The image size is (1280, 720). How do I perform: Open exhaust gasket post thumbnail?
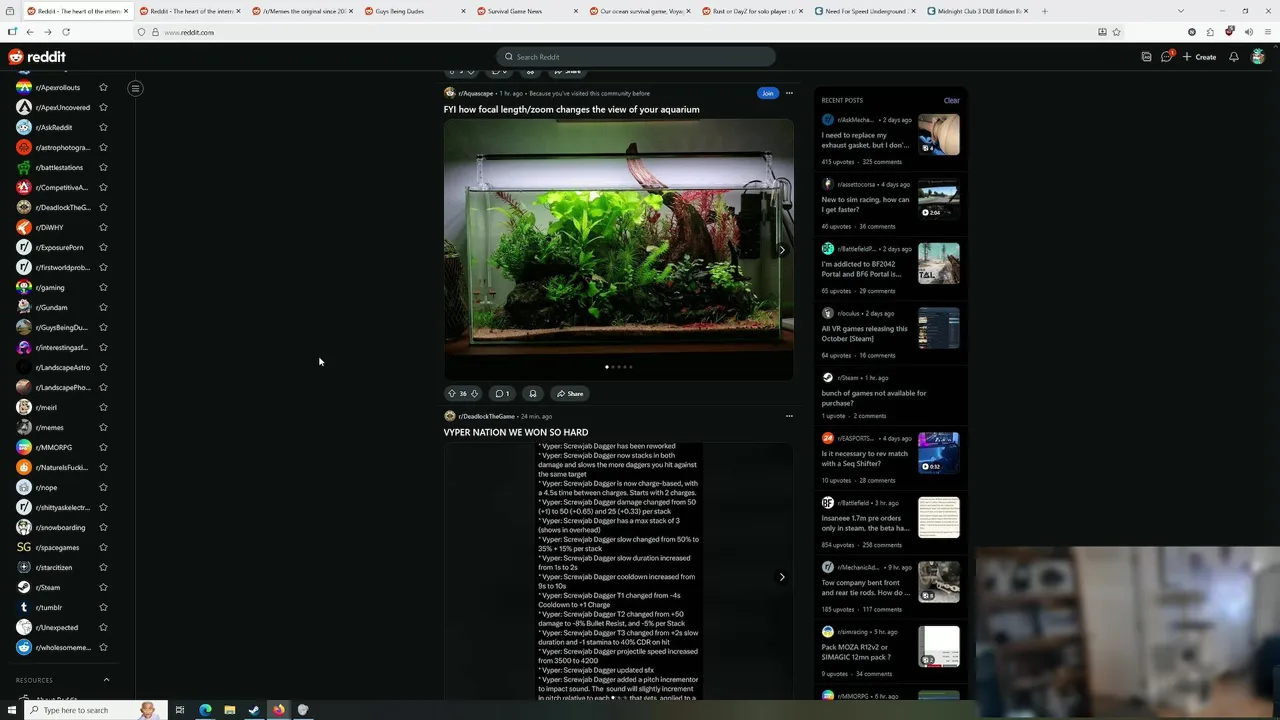click(x=939, y=135)
